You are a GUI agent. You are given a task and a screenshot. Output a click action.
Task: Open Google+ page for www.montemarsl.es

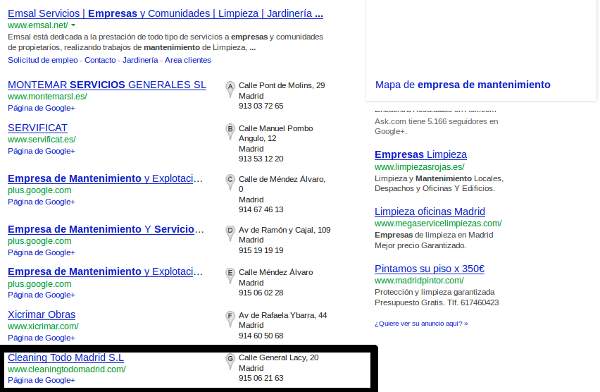[x=41, y=108]
